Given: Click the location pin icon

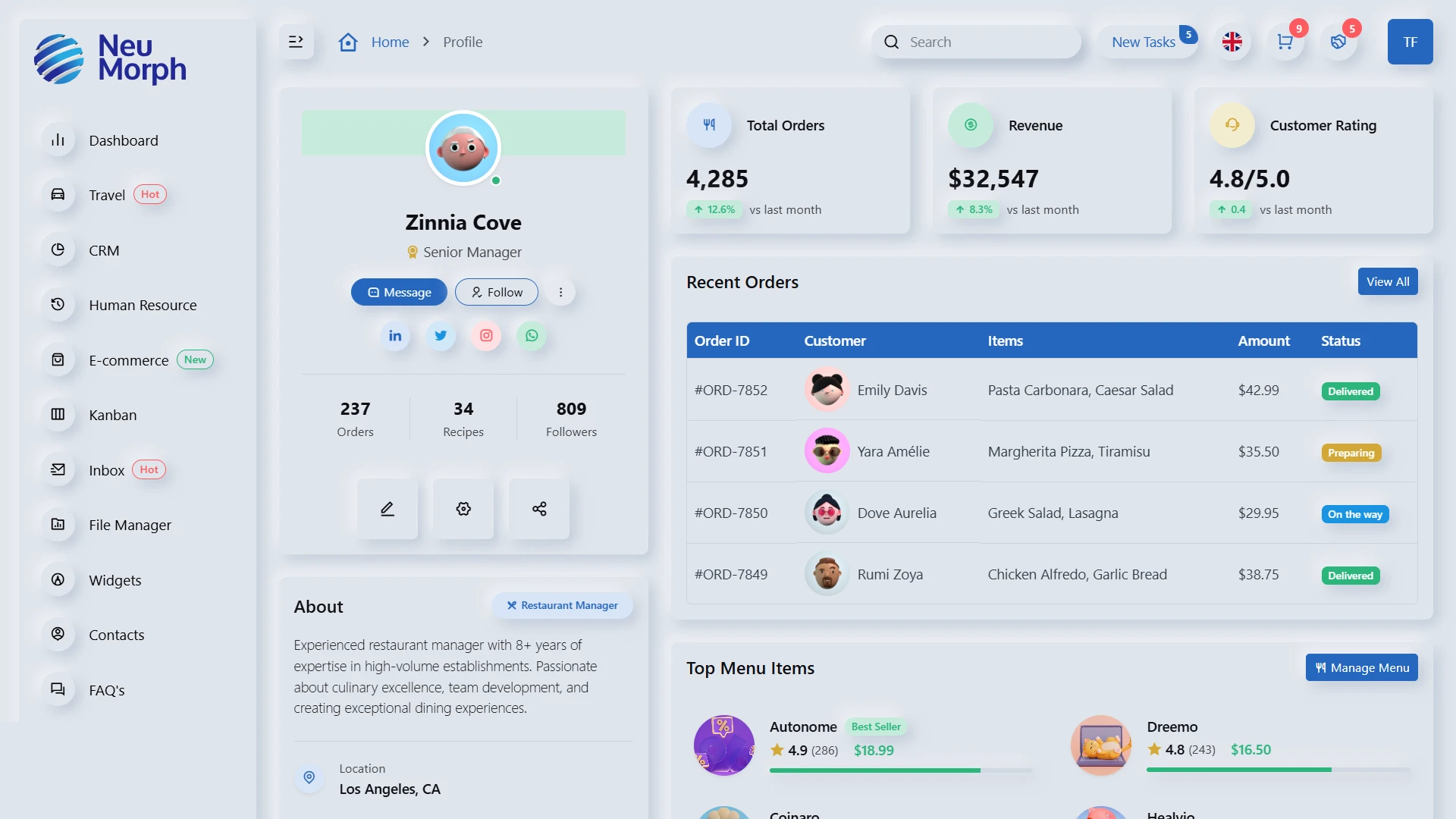Looking at the screenshot, I should coord(309,778).
